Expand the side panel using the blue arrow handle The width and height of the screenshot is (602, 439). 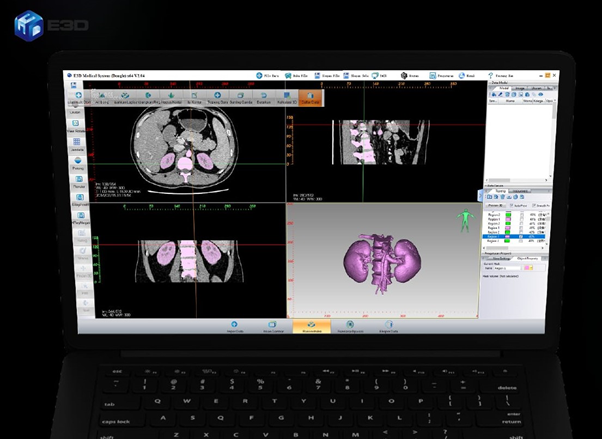(480, 195)
